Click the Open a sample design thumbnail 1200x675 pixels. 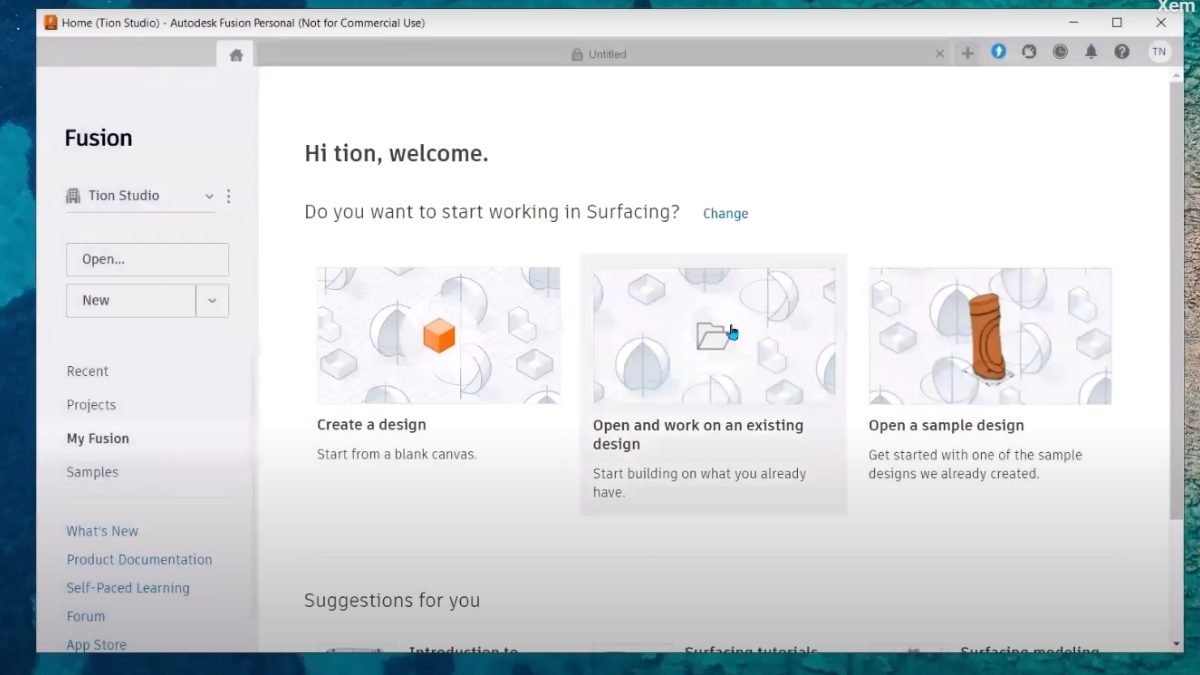coord(990,335)
